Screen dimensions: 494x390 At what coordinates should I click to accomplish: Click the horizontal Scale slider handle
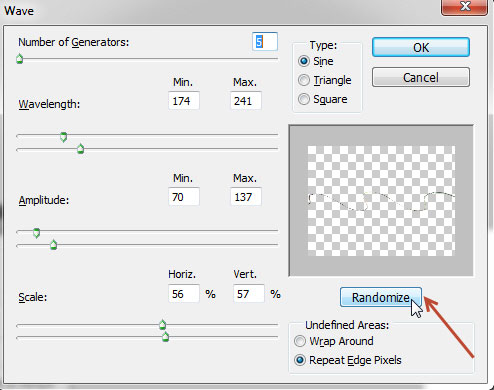pos(162,324)
